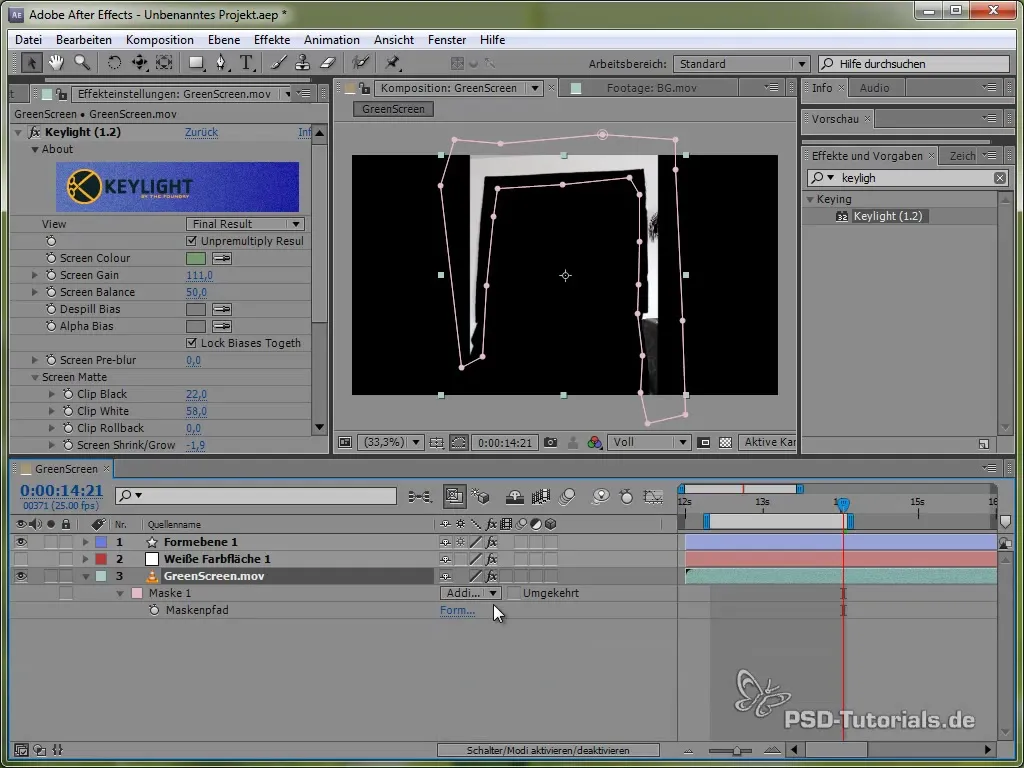The image size is (1024, 768).
Task: Select the Hand tool
Action: tap(56, 63)
